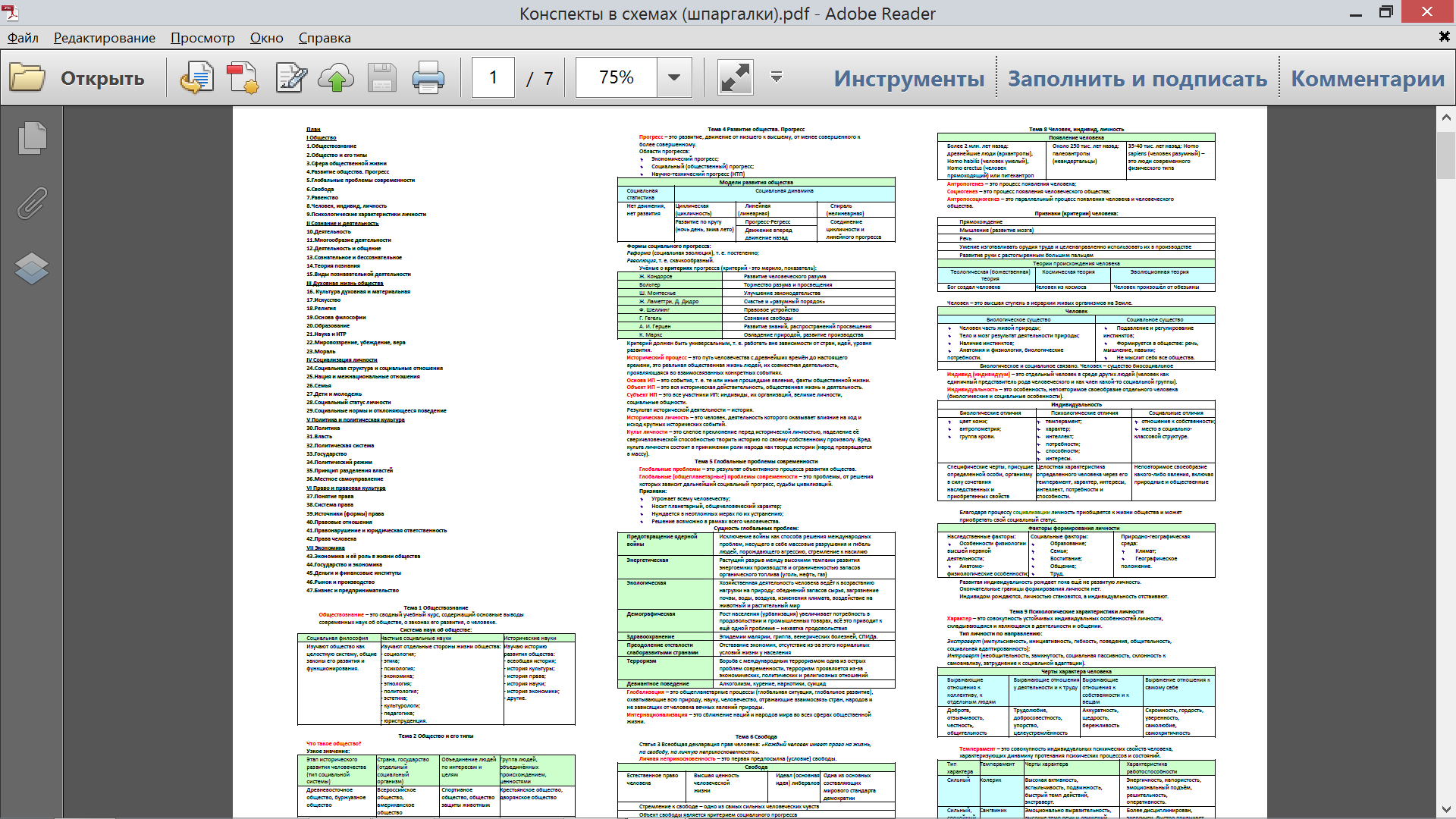Image resolution: width=1456 pixels, height=819 pixels.
Task: Click the upload to cloud icon
Action: tap(336, 77)
